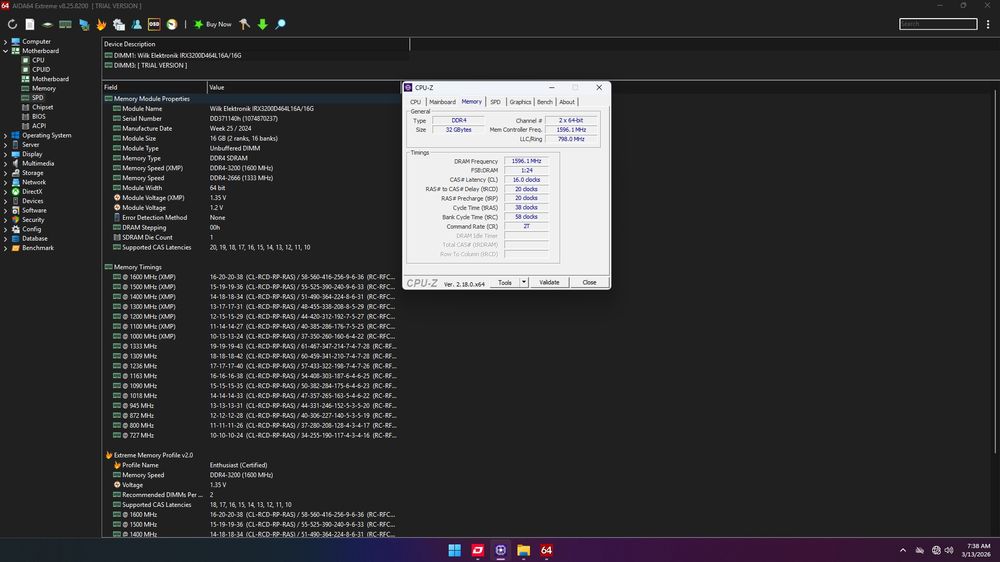1000x562 pixels.
Task: Switch to CPU-Z purple taskbar icon
Action: [501, 550]
